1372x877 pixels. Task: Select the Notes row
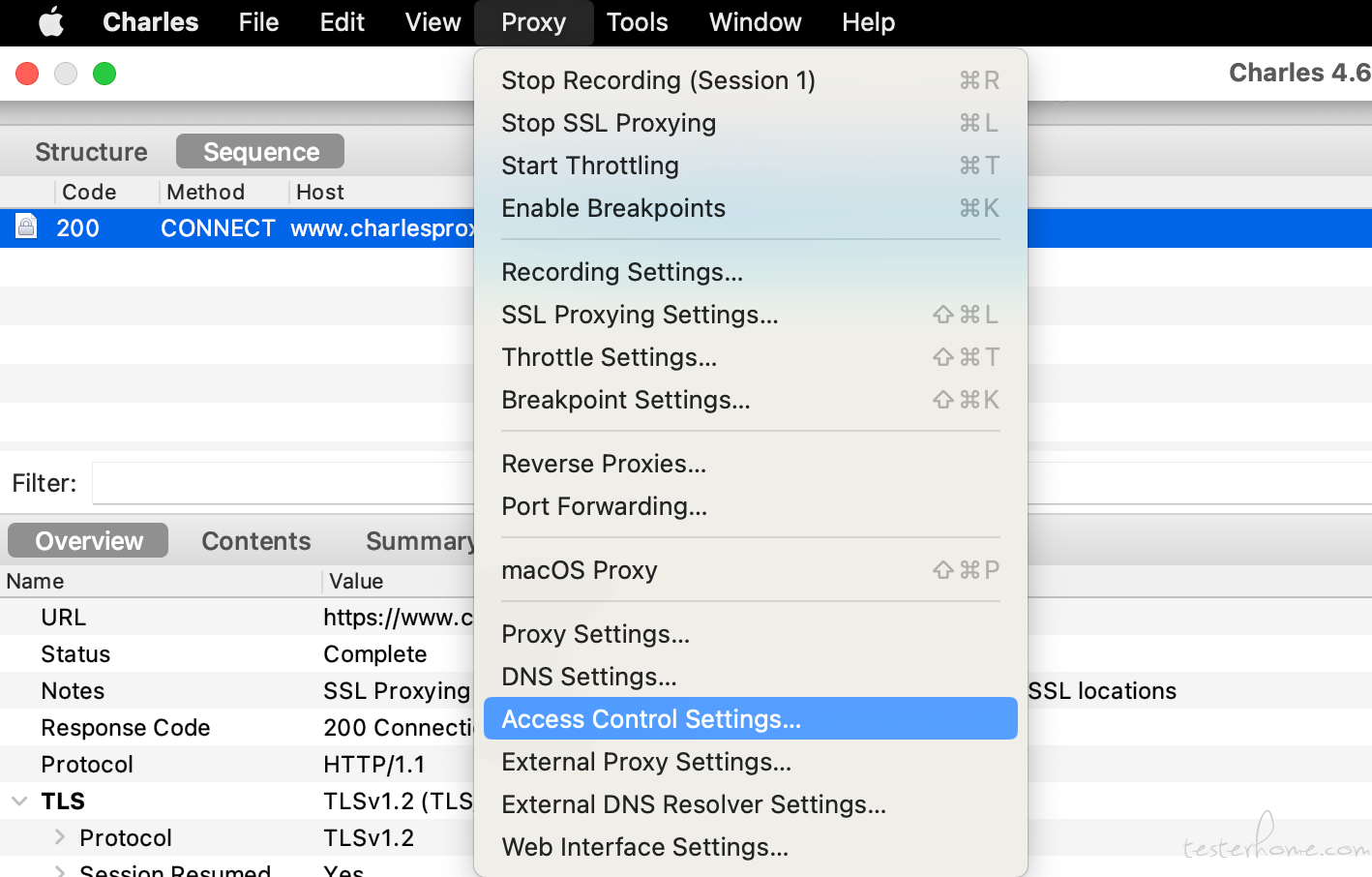pyautogui.click(x=237, y=690)
